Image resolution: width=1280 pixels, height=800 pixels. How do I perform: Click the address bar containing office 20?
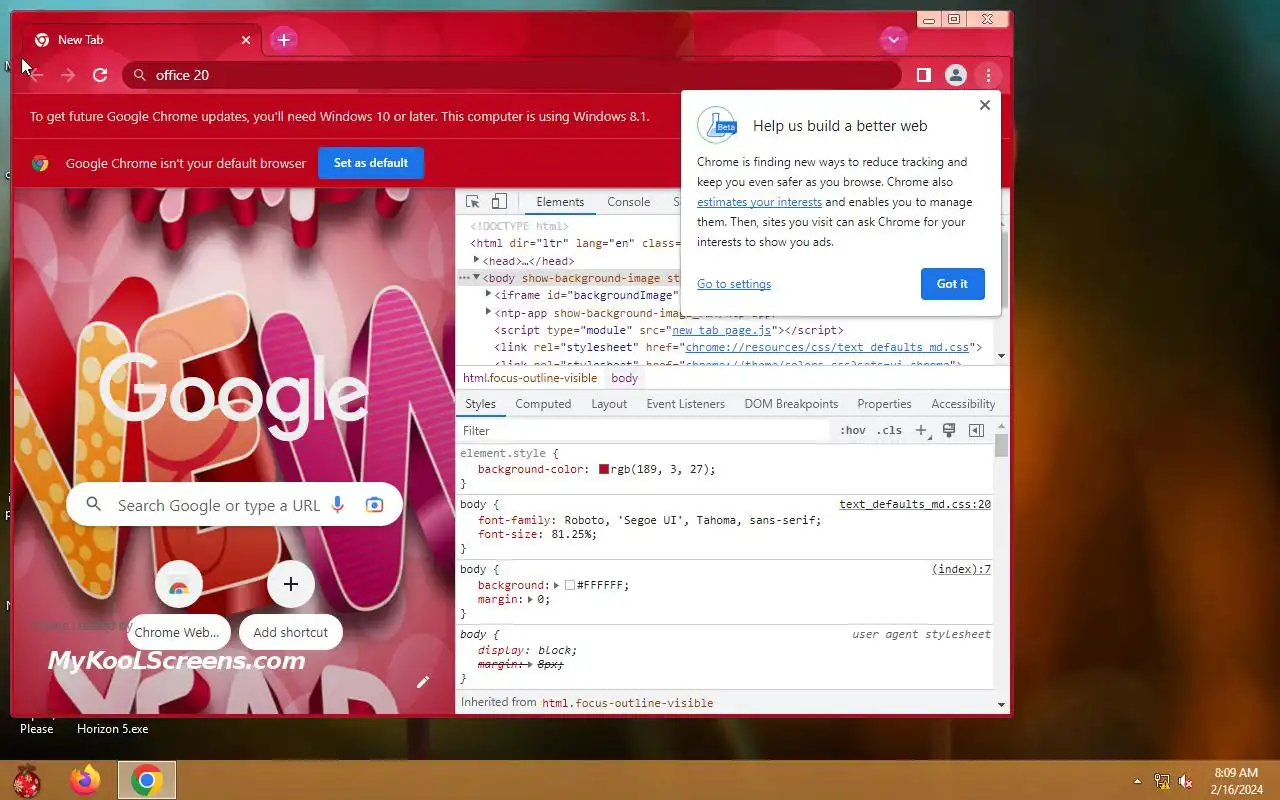512,75
